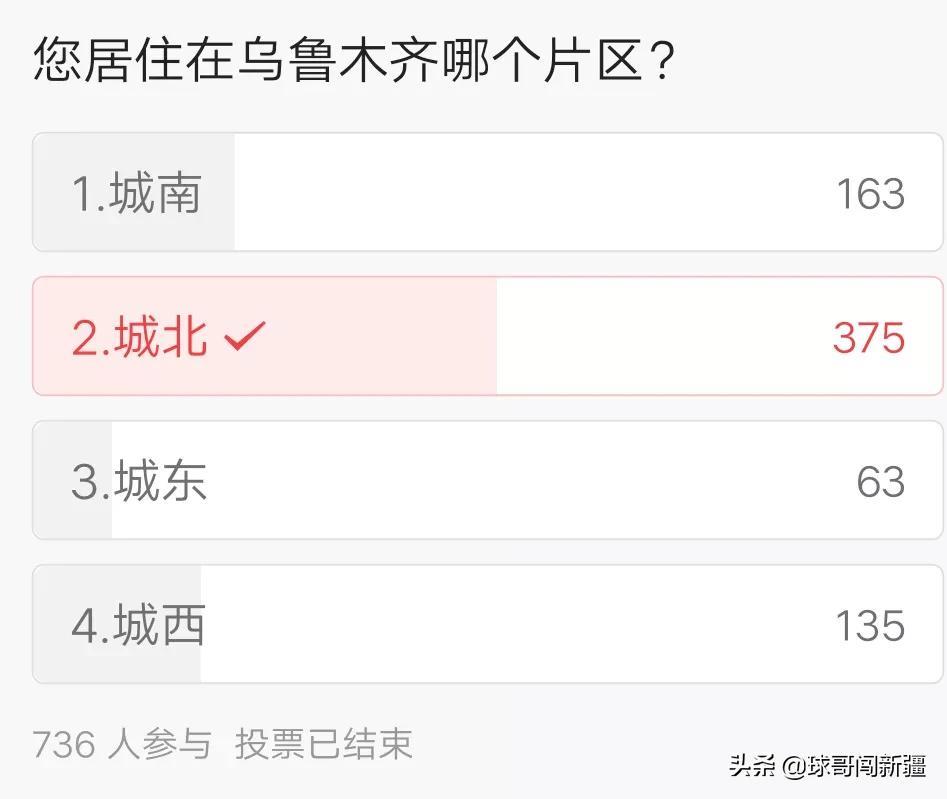
Task: Click the 投票已结束 status text
Action: tap(324, 744)
